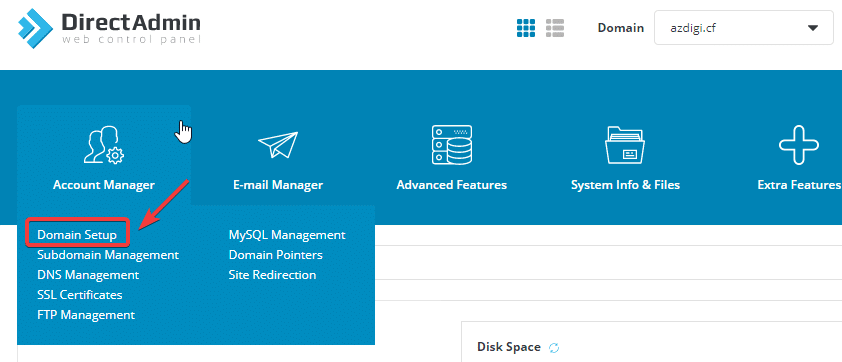The image size is (842, 362).
Task: Click the System Info & Files folder icon
Action: (x=626, y=145)
